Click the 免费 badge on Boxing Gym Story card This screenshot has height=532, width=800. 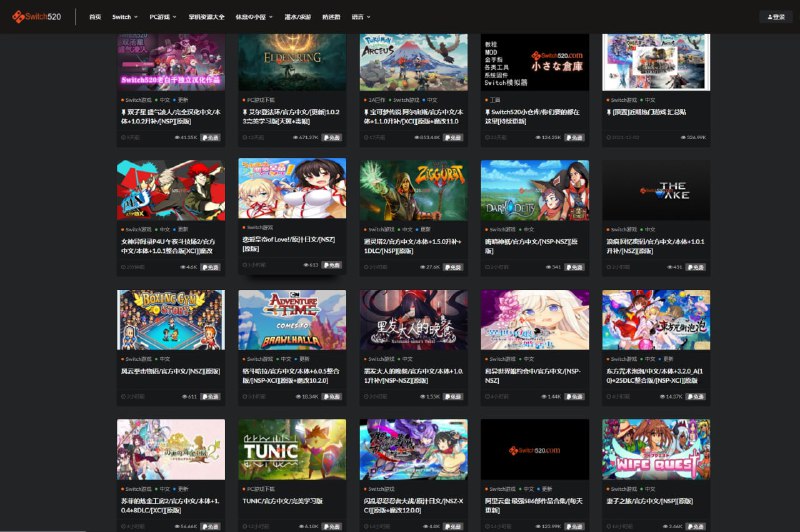coord(211,397)
